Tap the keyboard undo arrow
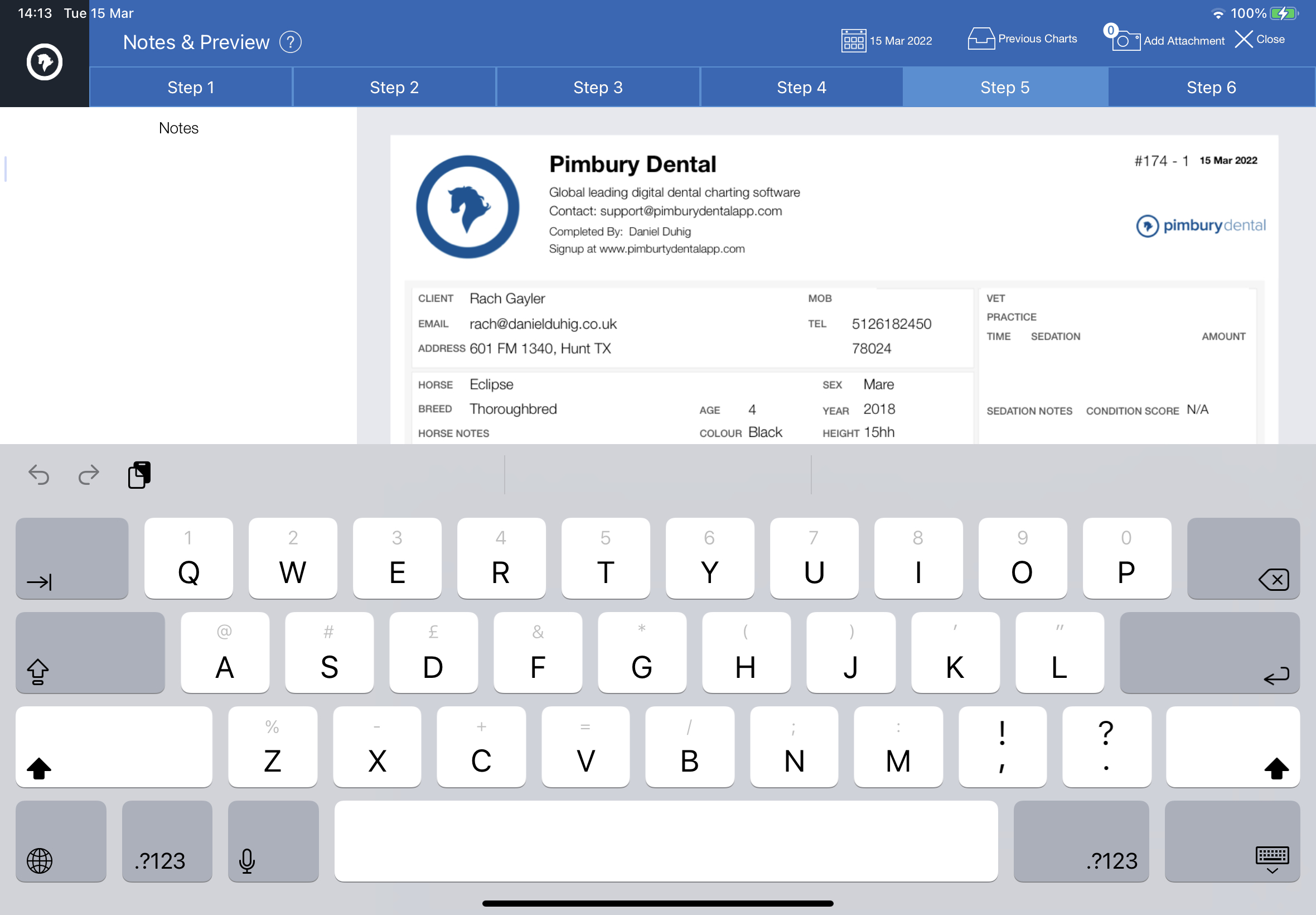 click(x=39, y=475)
